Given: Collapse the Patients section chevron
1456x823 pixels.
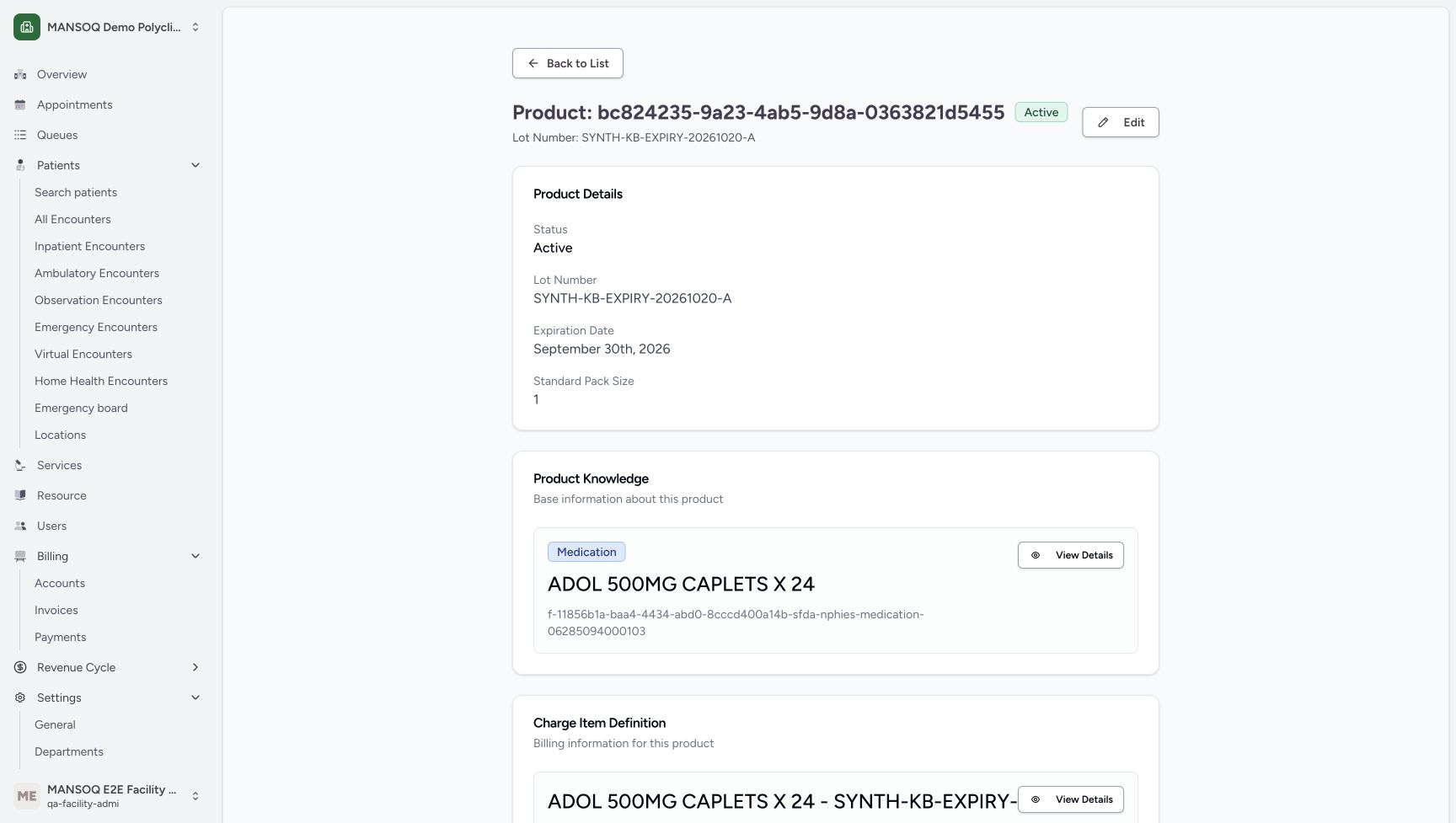Looking at the screenshot, I should coord(195,165).
